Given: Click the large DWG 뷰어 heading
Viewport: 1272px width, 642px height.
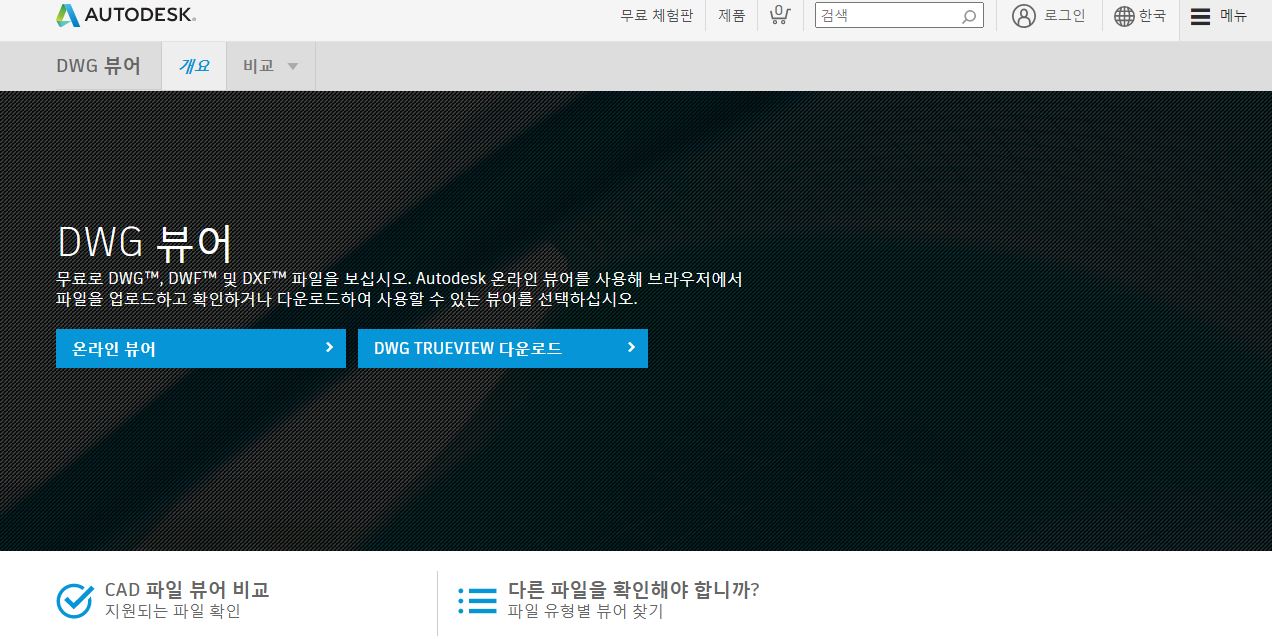Looking at the screenshot, I should pos(145,243).
